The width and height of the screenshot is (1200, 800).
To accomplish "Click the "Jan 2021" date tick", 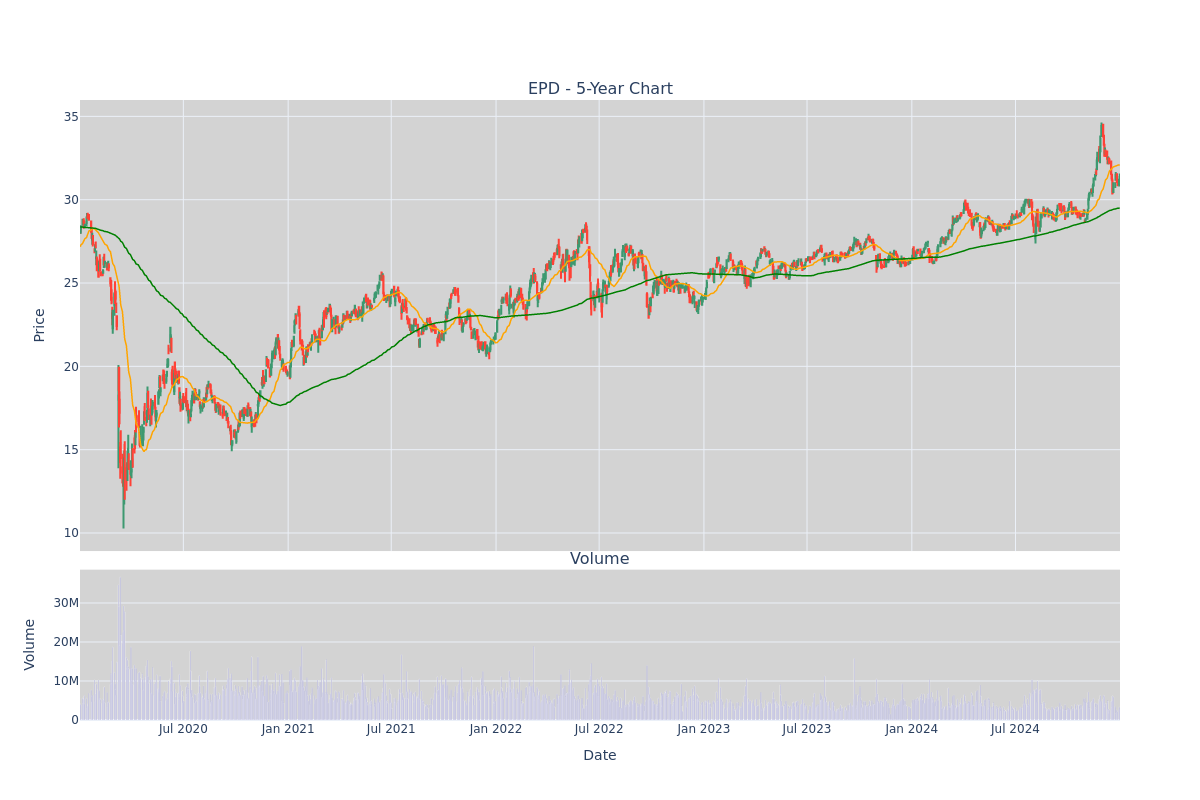I will (288, 729).
